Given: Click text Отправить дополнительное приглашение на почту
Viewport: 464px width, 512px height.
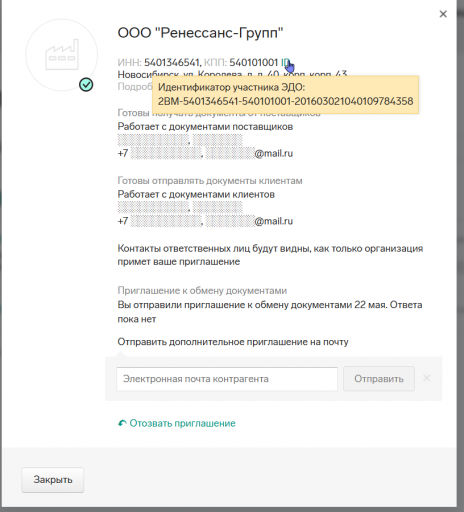Looking at the screenshot, I should point(233,342).
